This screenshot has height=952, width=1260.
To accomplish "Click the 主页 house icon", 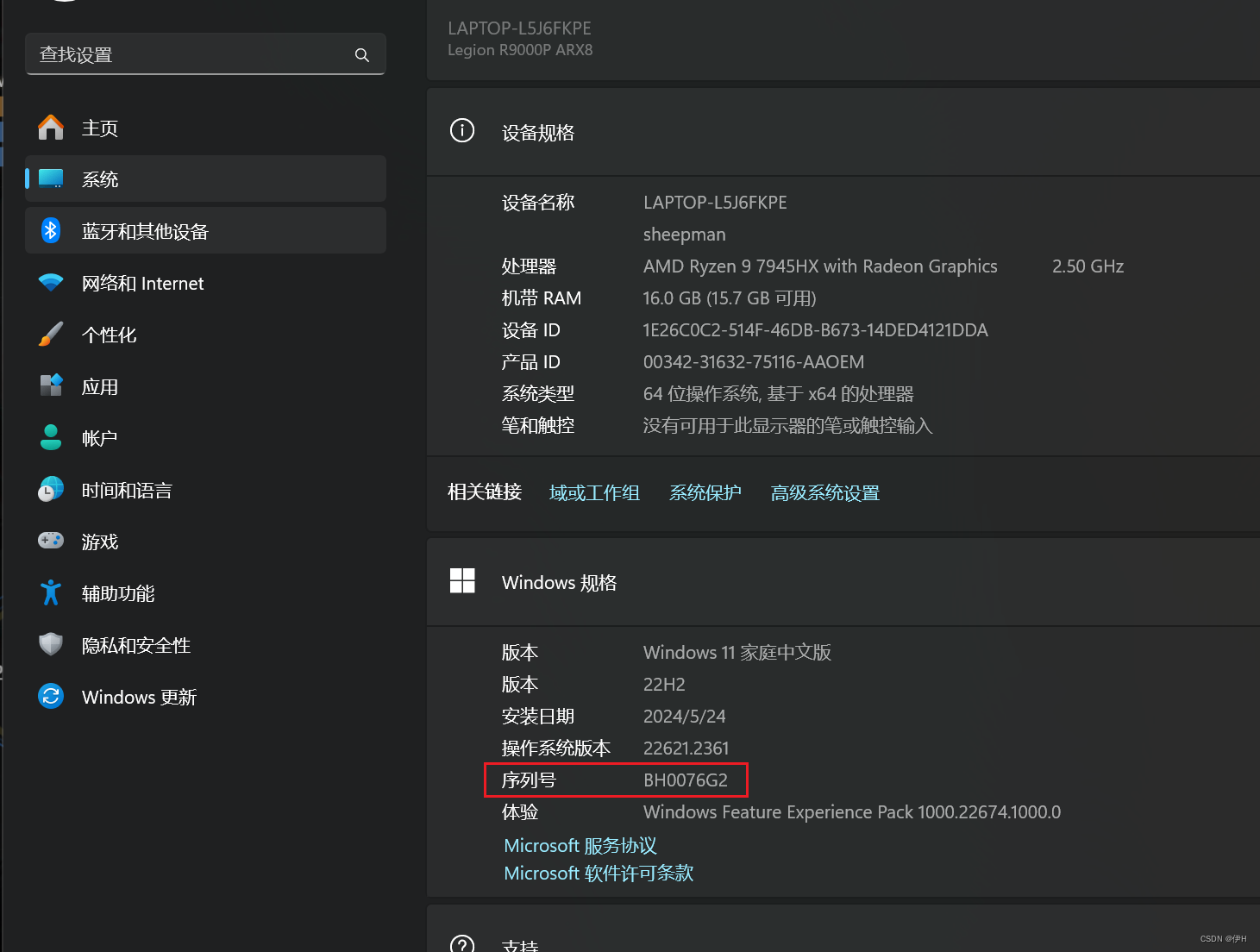I will (51, 128).
